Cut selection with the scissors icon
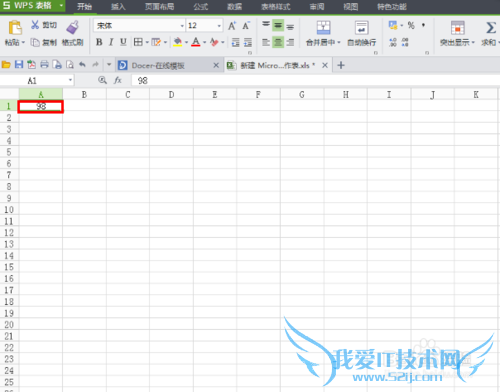 click(x=35, y=25)
